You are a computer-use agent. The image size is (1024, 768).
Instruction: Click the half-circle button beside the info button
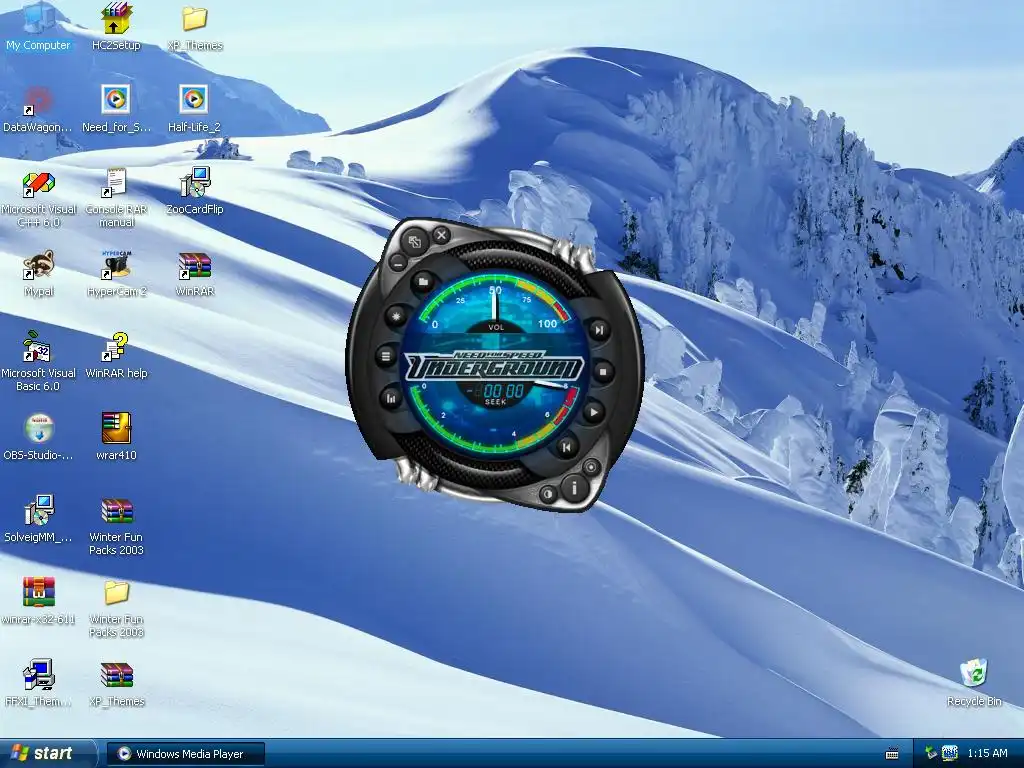pyautogui.click(x=547, y=494)
